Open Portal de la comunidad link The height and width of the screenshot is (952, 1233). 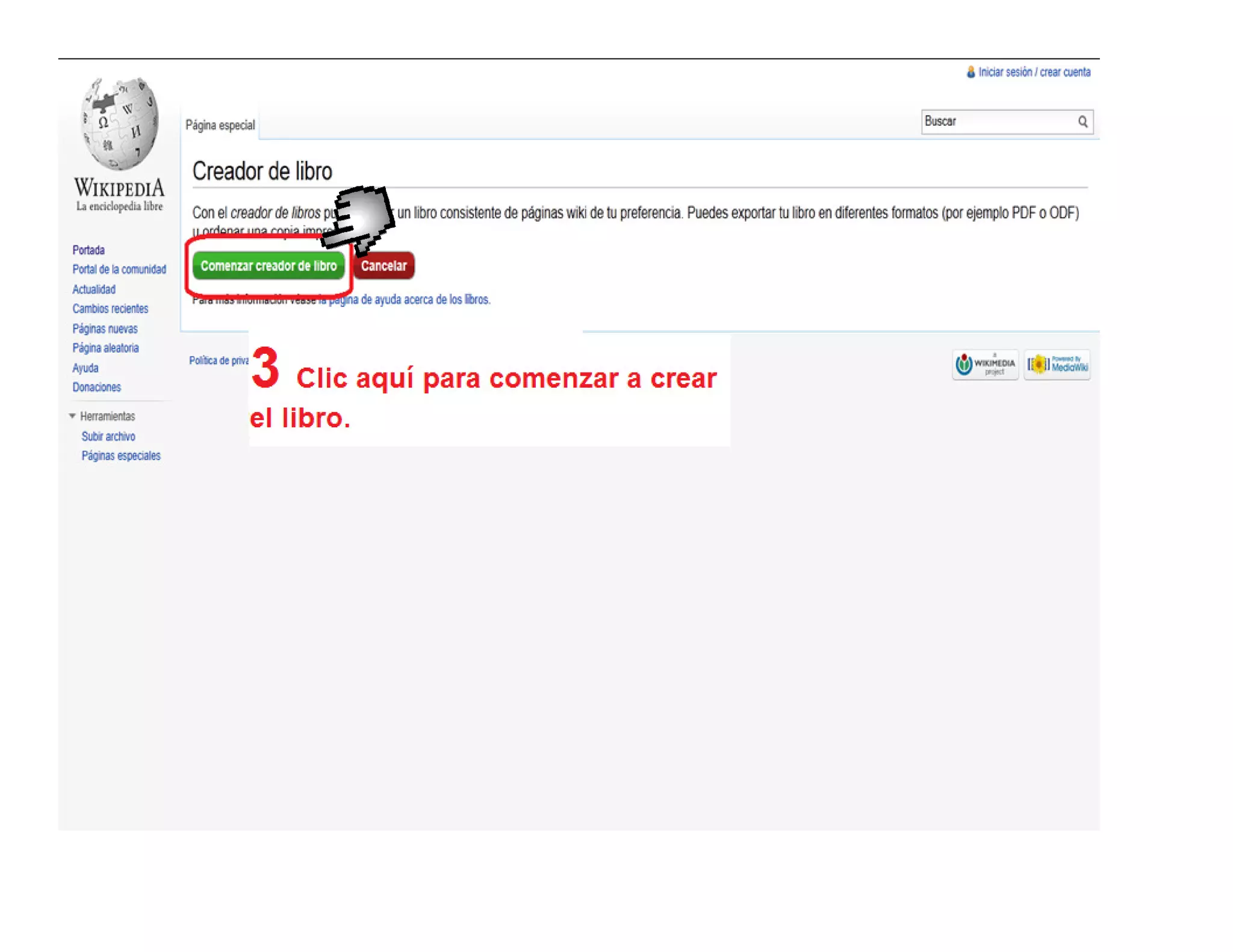point(119,270)
